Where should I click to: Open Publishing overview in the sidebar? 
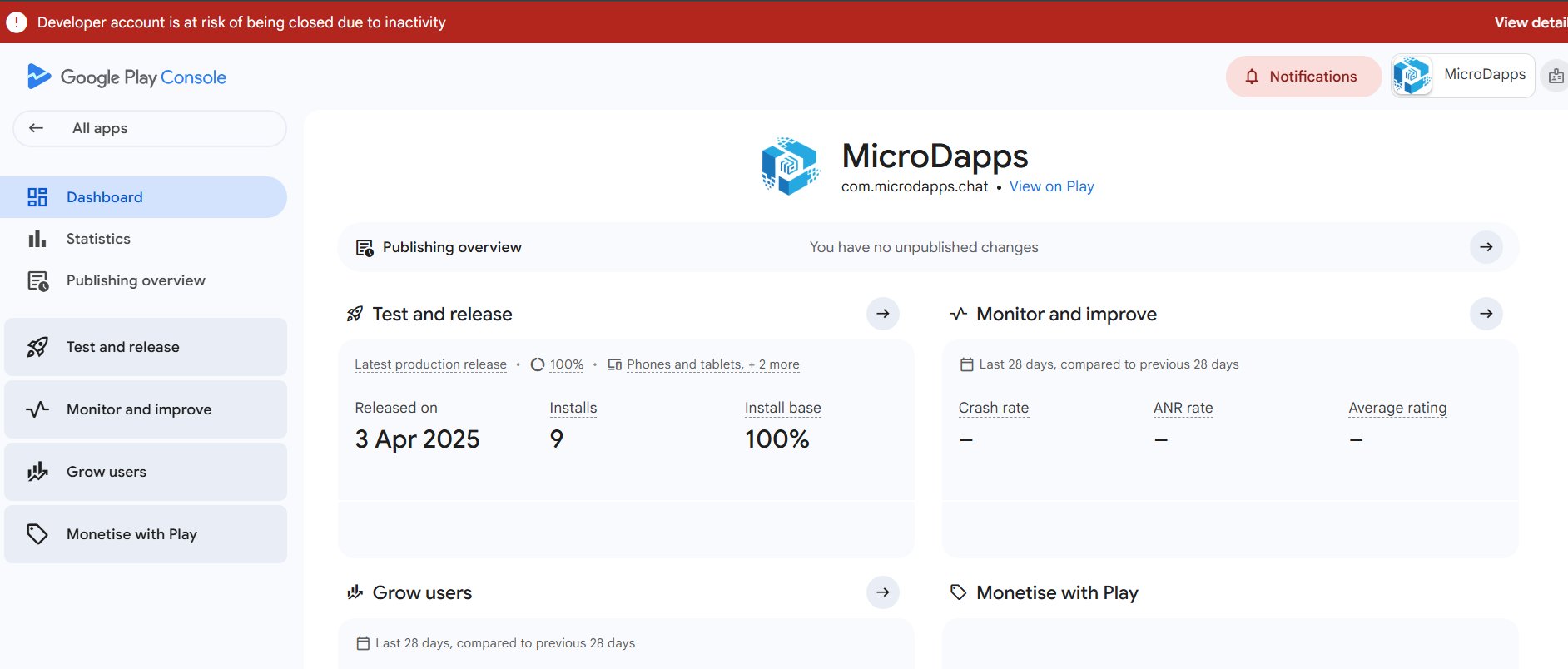[x=136, y=280]
